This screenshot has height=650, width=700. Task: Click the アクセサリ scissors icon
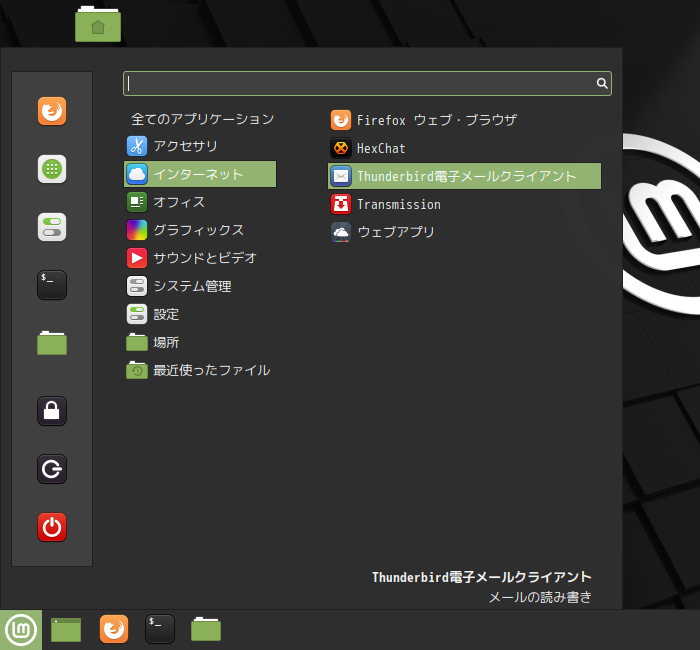(137, 146)
